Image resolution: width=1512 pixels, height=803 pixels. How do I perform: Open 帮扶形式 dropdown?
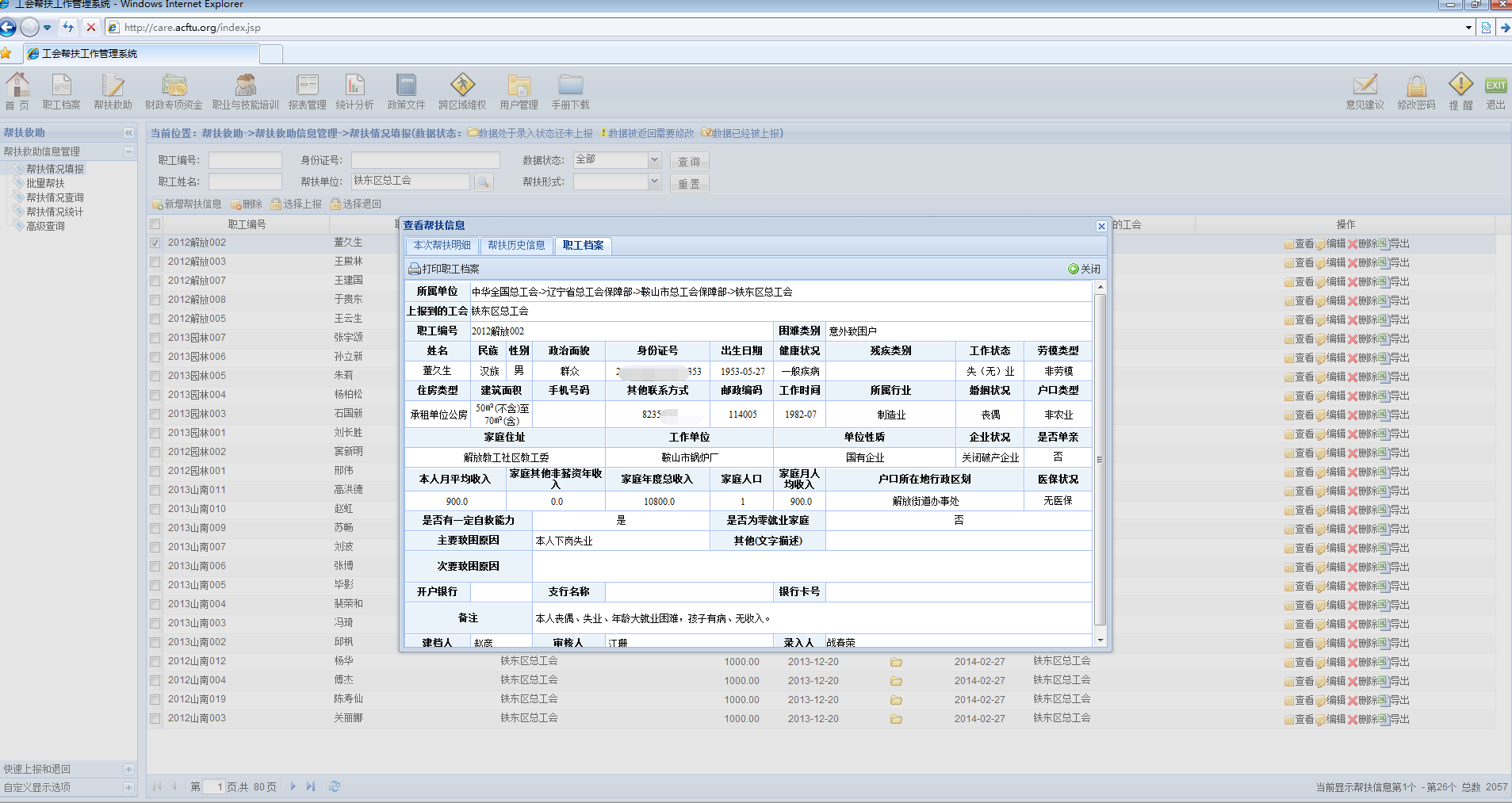(x=654, y=182)
